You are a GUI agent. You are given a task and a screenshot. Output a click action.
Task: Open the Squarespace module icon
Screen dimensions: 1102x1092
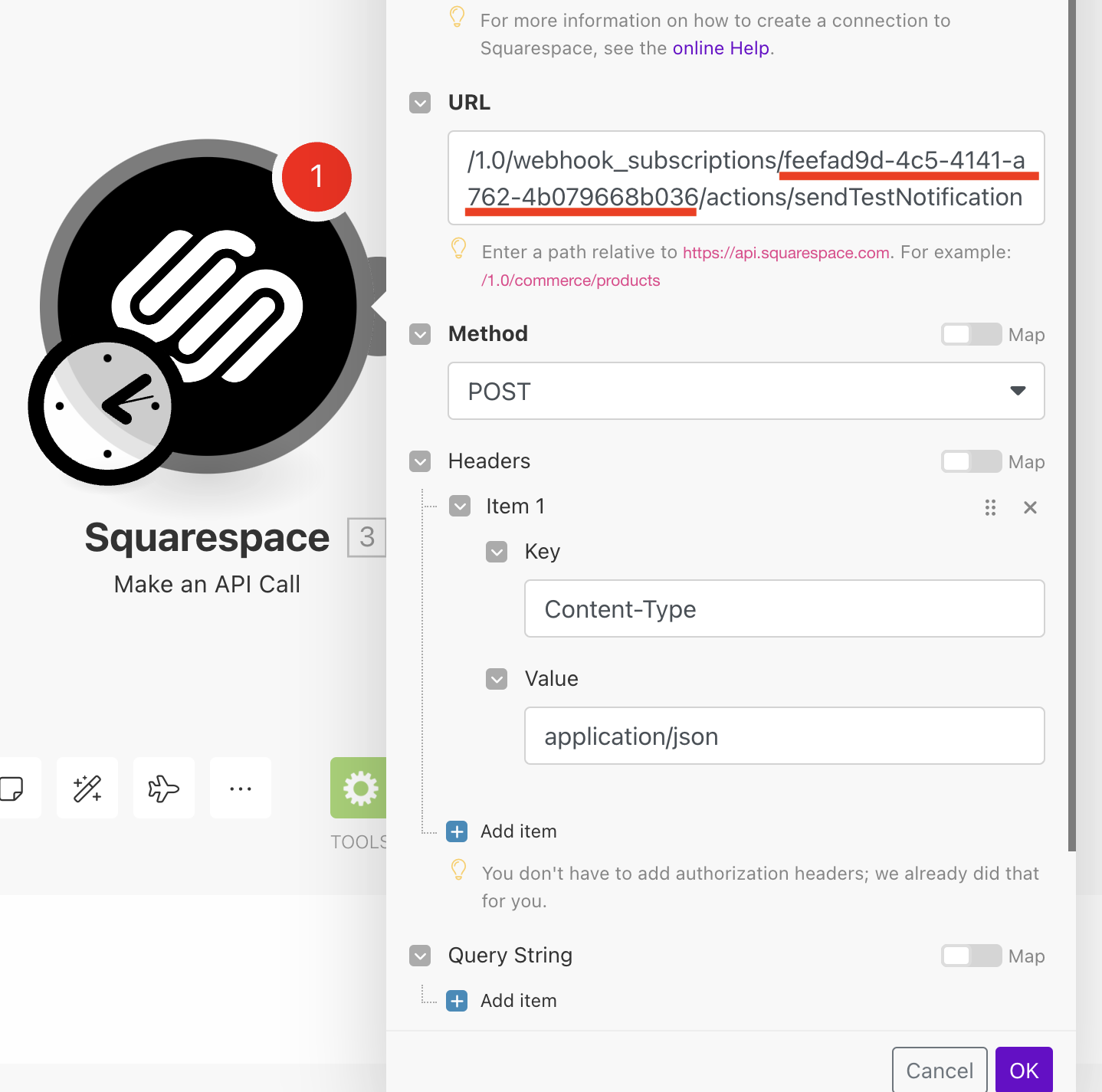point(207,307)
